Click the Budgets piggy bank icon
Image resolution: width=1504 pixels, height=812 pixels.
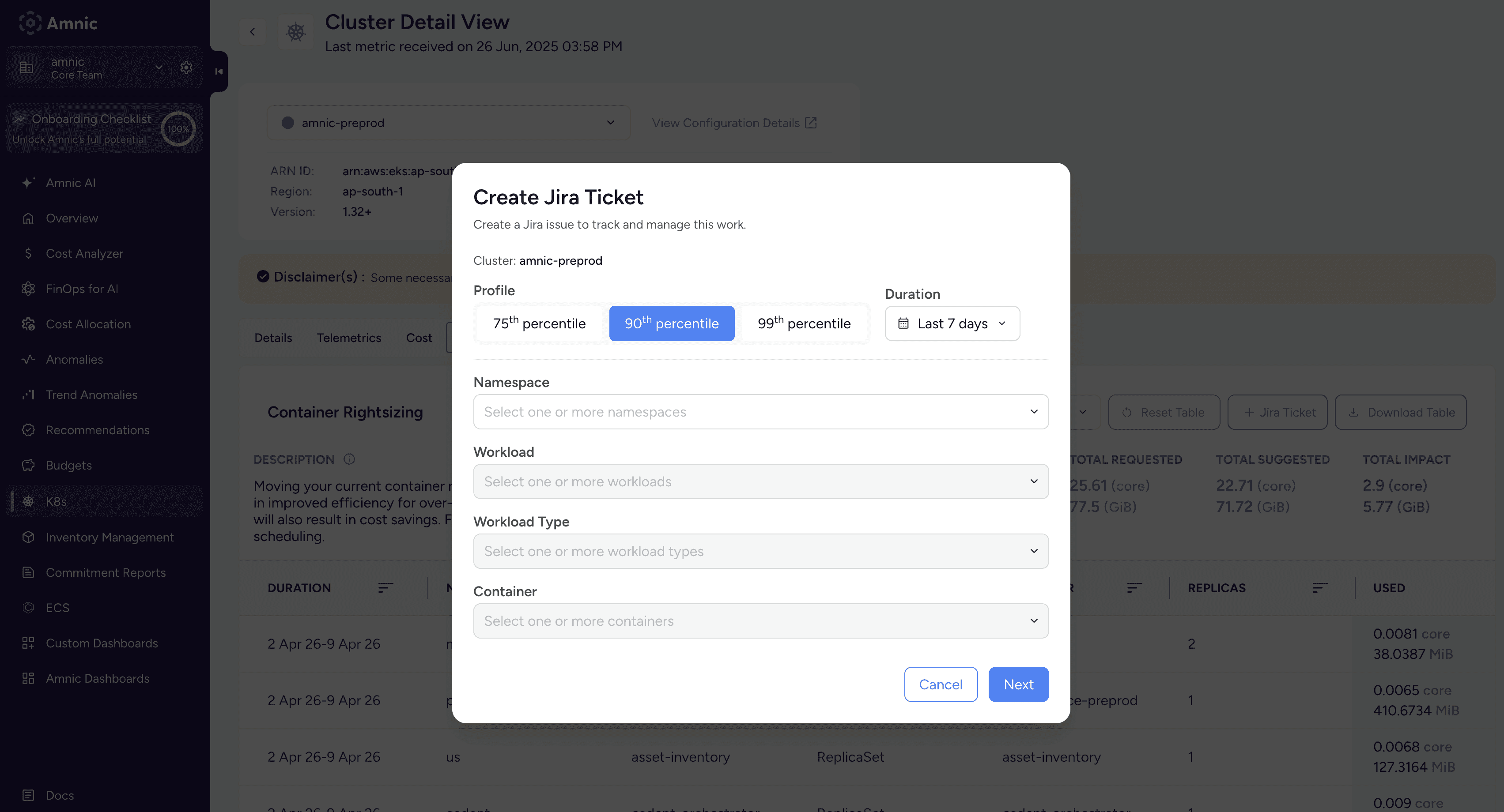coord(28,465)
